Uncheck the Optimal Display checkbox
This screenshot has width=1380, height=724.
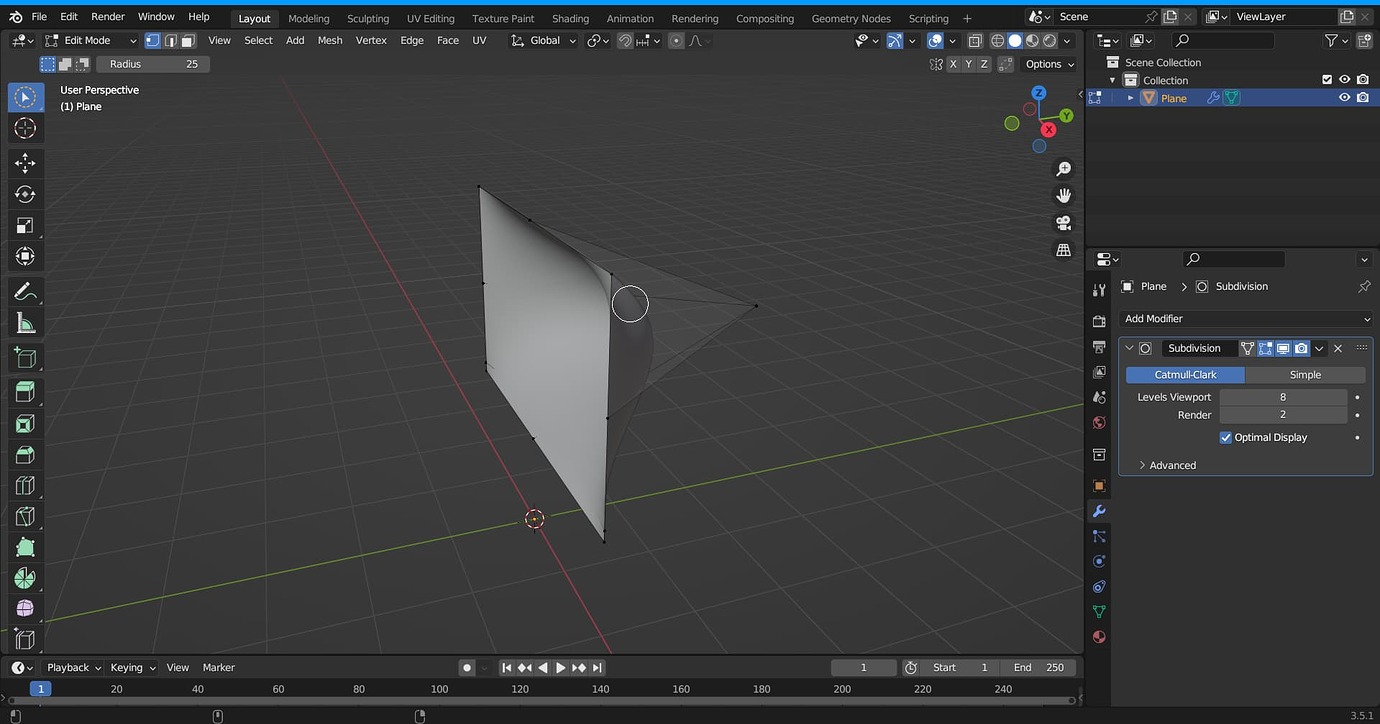[x=1225, y=437]
